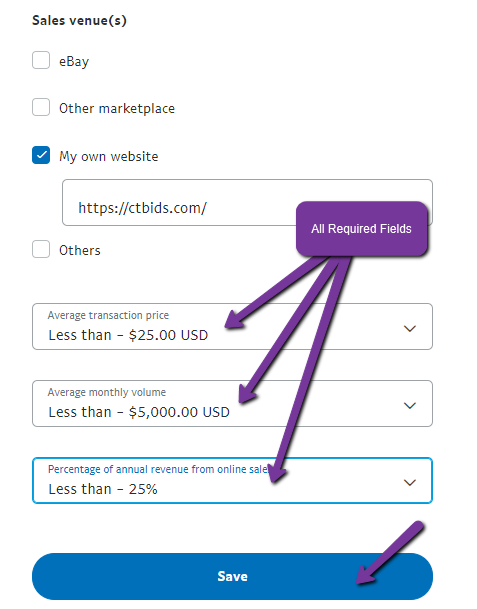Click the Other marketplace label
Screen dimensions: 477x609
coord(117,108)
